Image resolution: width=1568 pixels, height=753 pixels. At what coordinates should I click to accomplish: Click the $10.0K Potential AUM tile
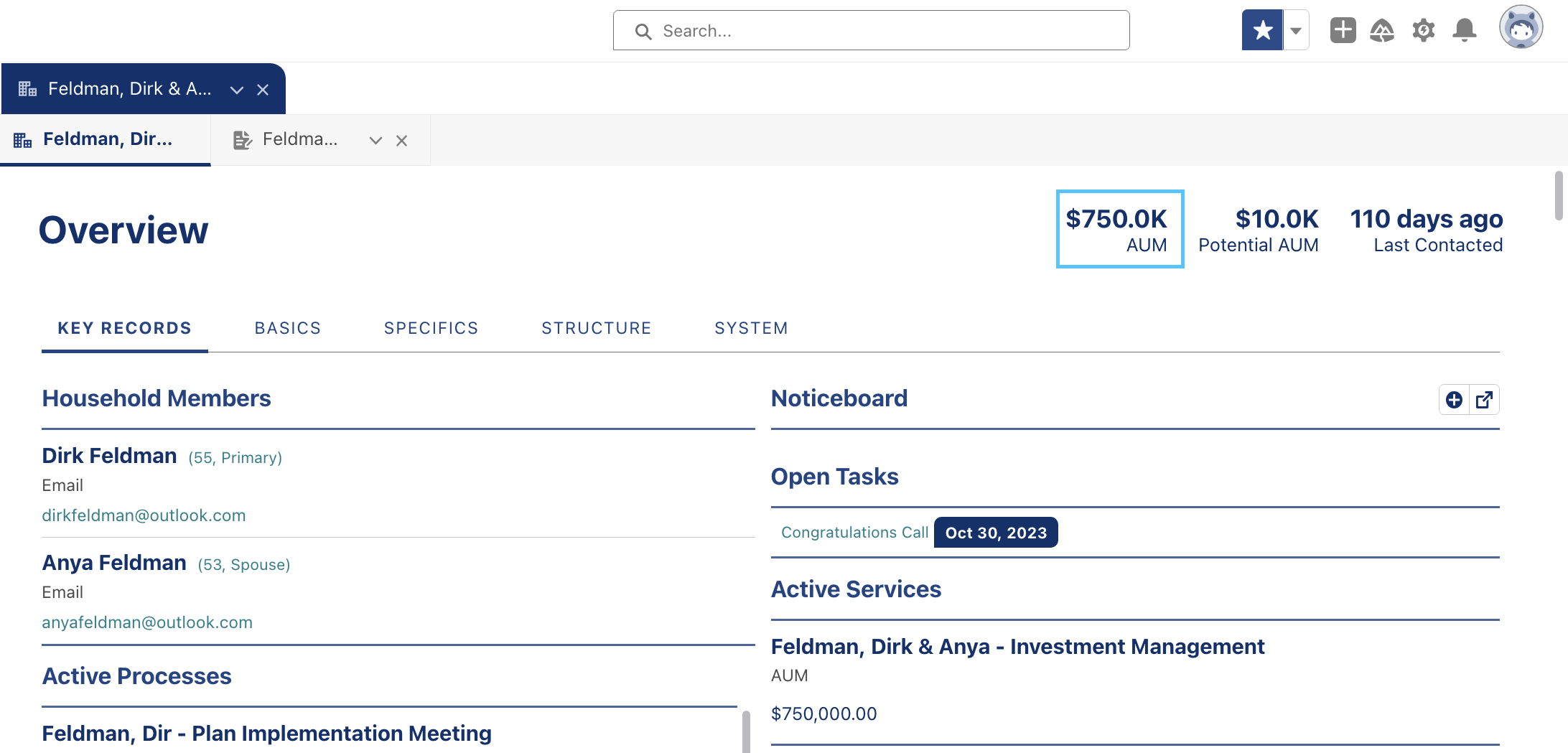tap(1259, 230)
